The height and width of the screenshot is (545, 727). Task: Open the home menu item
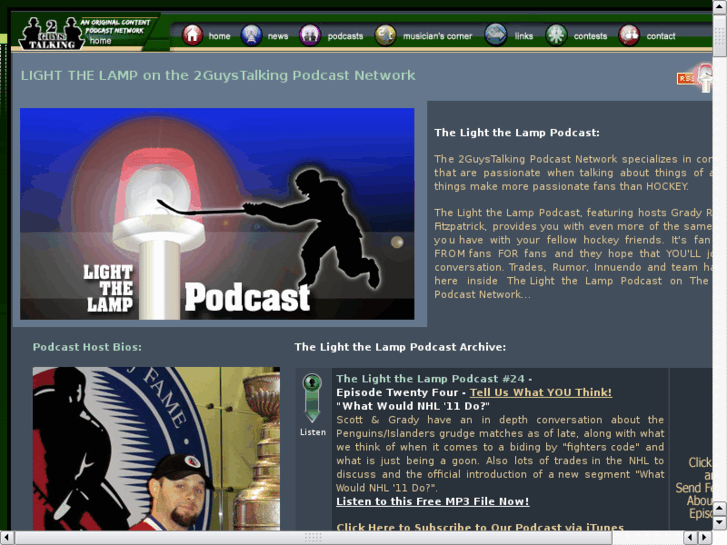[219, 36]
